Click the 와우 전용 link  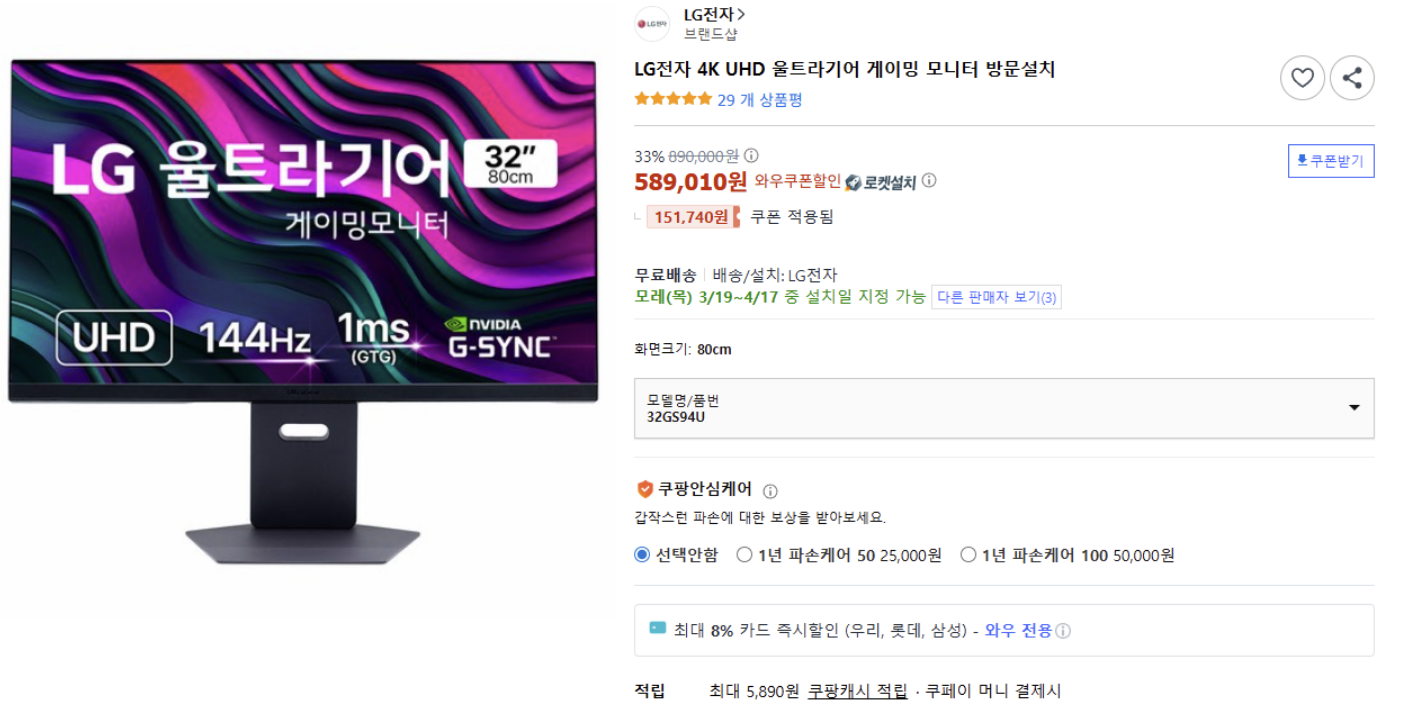pyautogui.click(x=1018, y=631)
